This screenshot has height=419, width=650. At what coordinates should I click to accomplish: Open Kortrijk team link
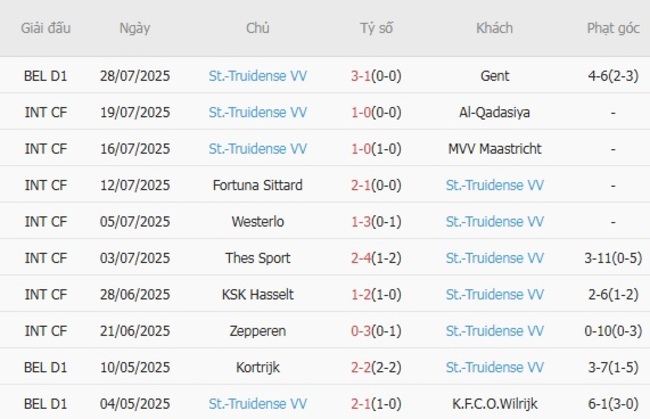pos(257,367)
